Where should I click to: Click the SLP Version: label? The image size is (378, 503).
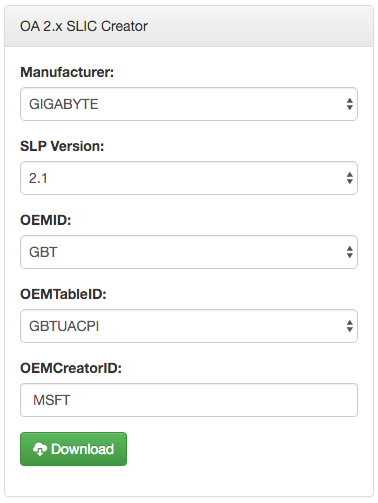click(x=62, y=146)
